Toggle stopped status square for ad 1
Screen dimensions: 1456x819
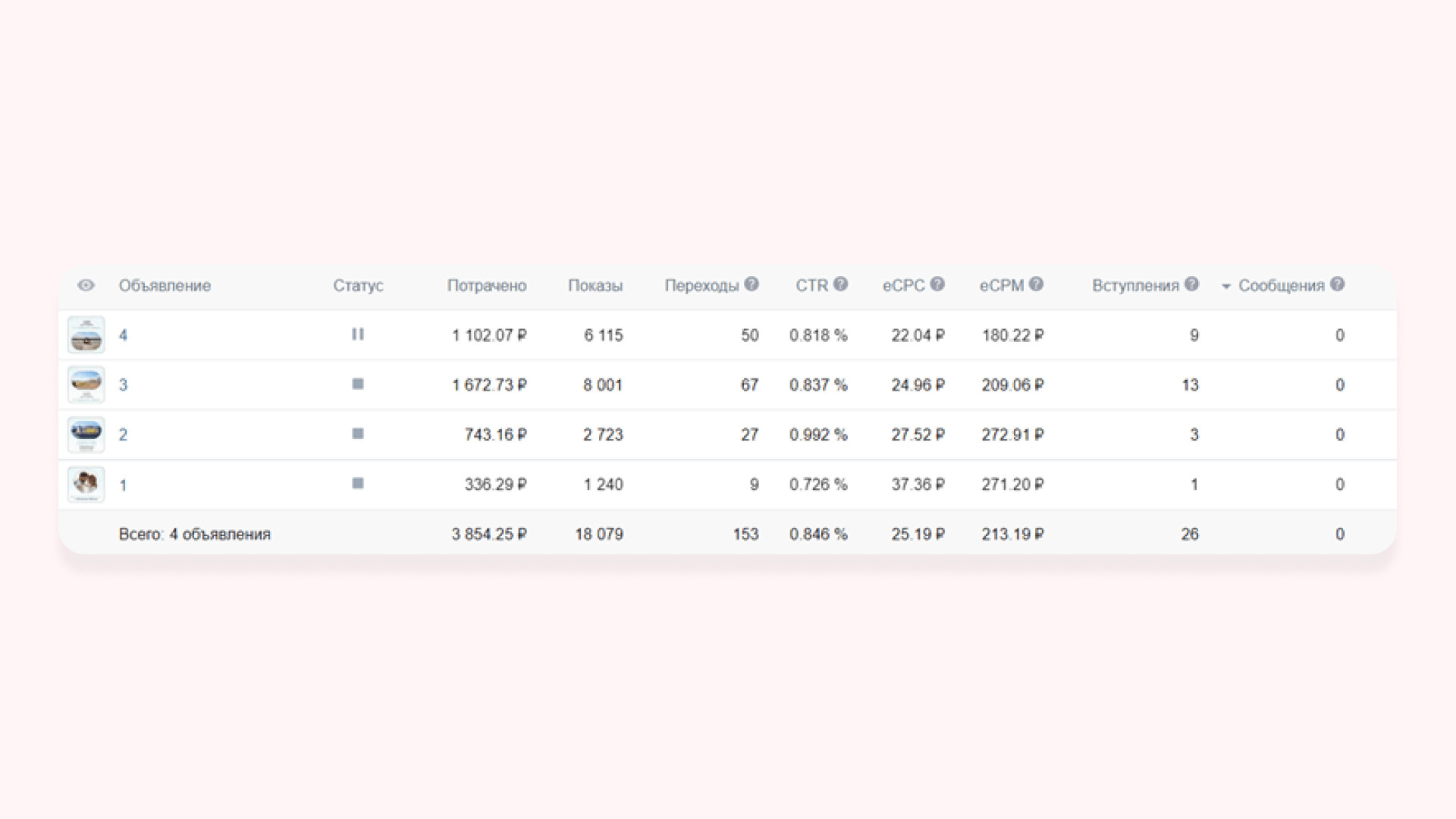[x=358, y=484]
